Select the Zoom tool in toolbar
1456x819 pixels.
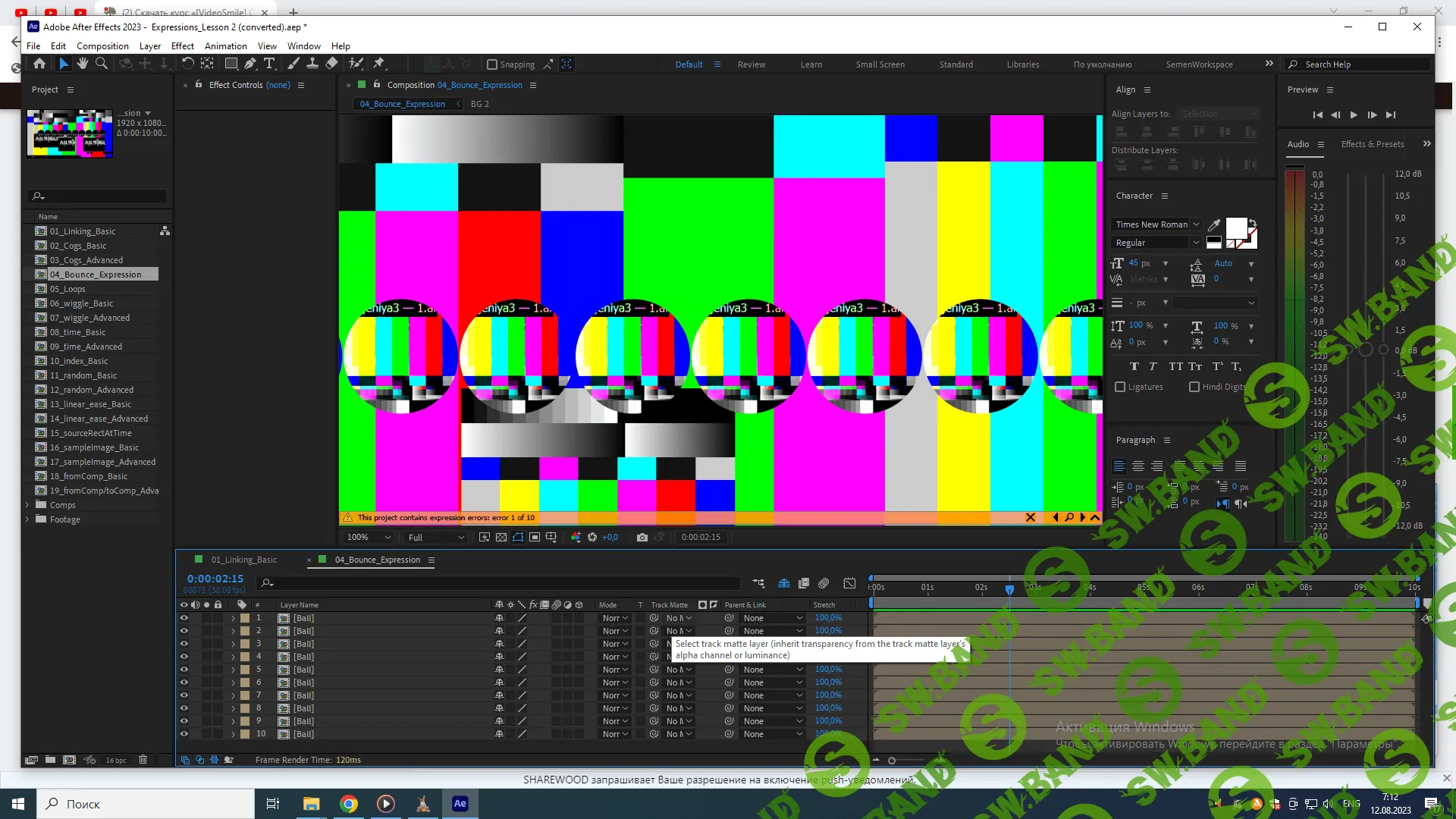coord(101,64)
